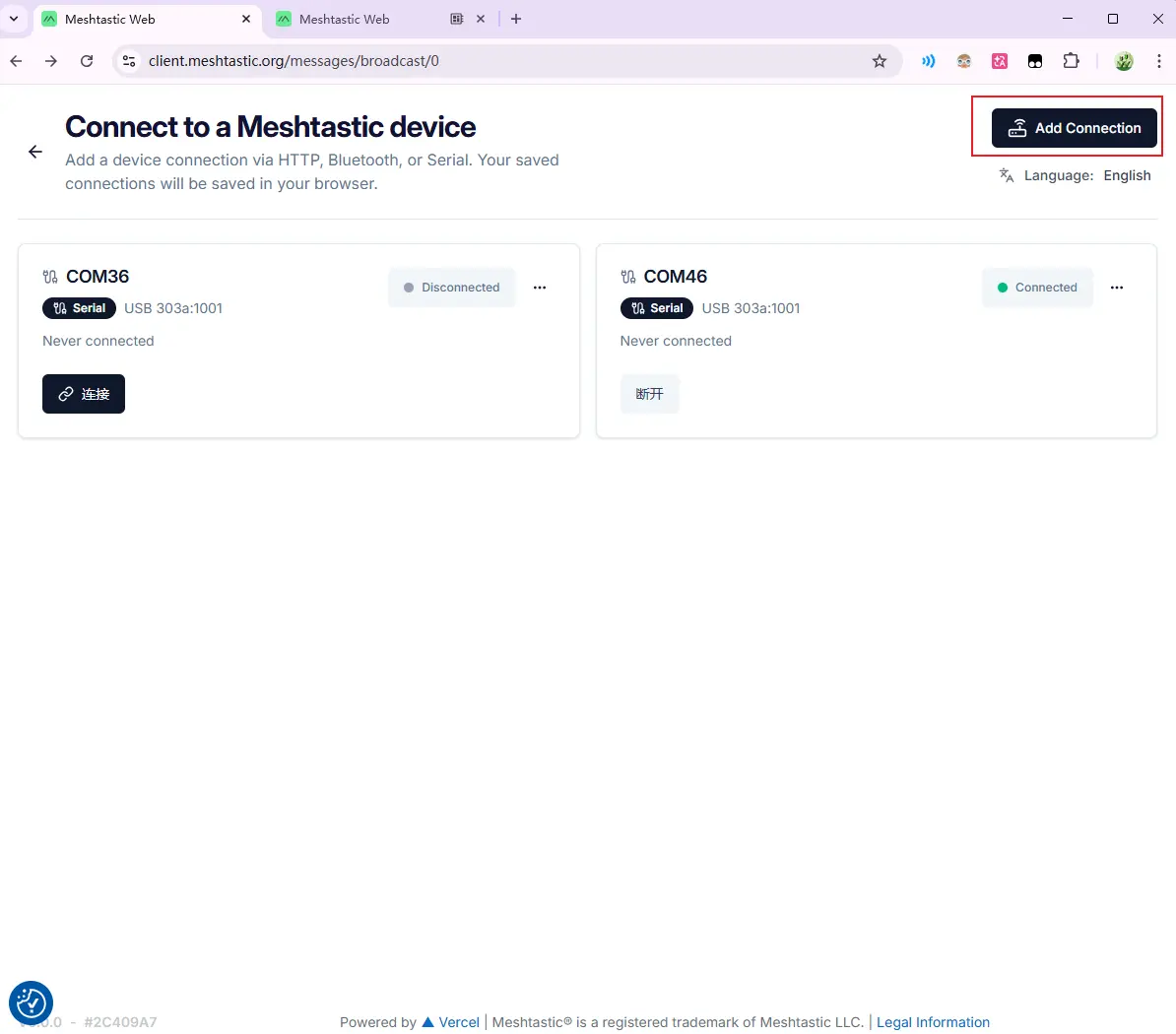Connect to the COM36 device
Screen dimensions: 1176x1034
coord(84,394)
